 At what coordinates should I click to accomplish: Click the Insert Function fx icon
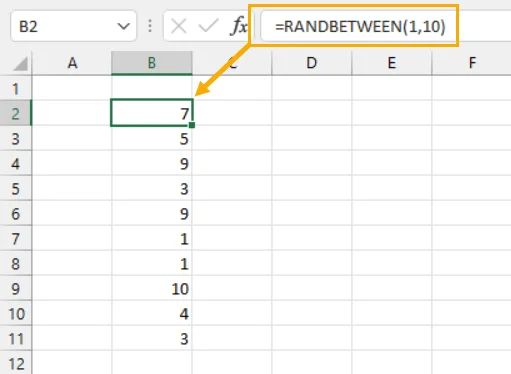[239, 26]
